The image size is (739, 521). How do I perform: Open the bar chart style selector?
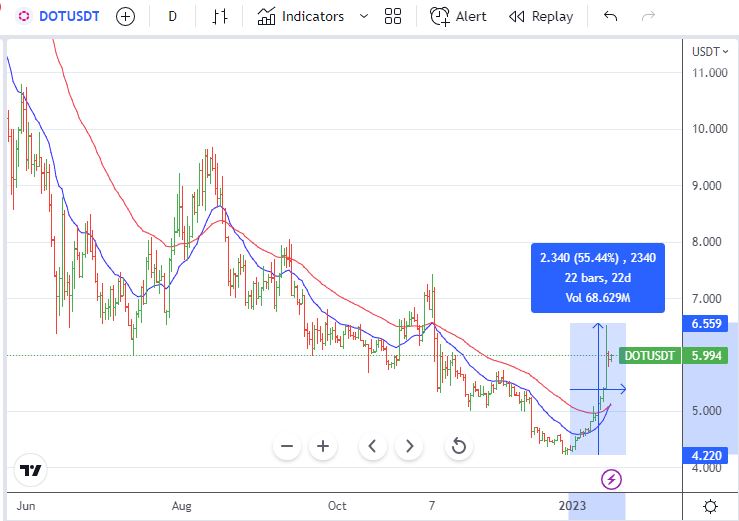(220, 17)
